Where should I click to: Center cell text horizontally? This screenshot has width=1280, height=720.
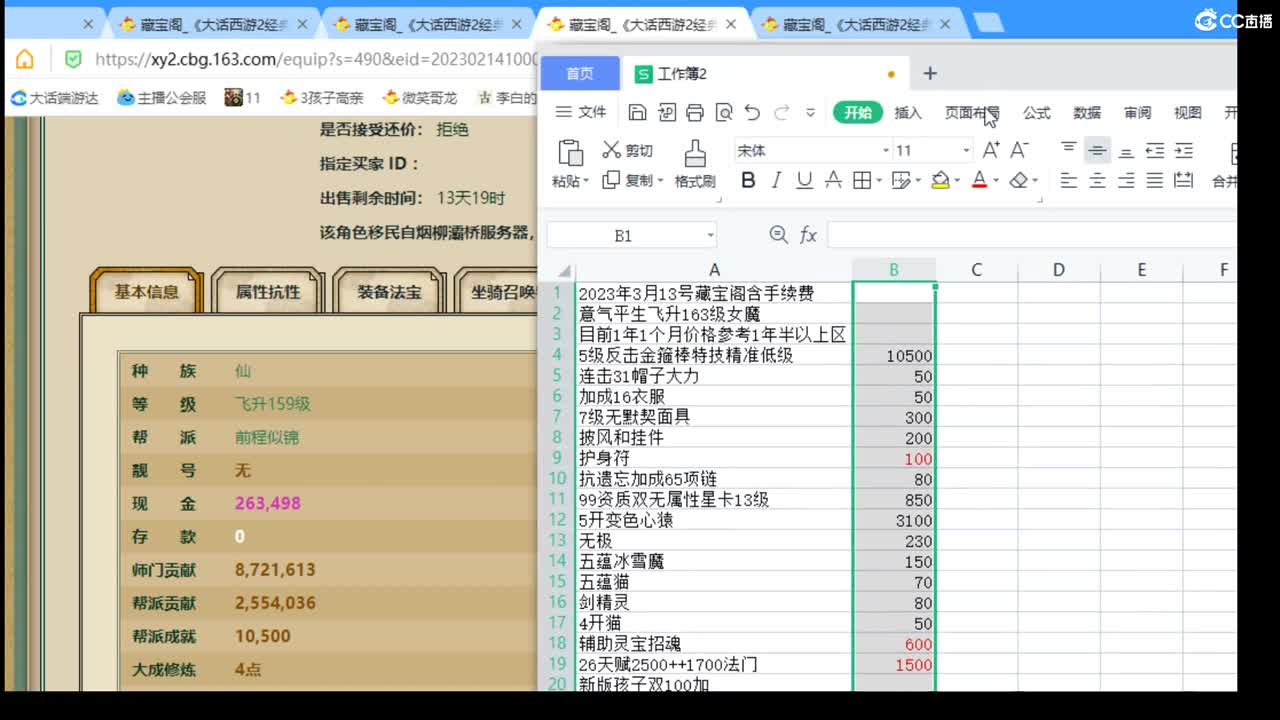[x=1097, y=181]
